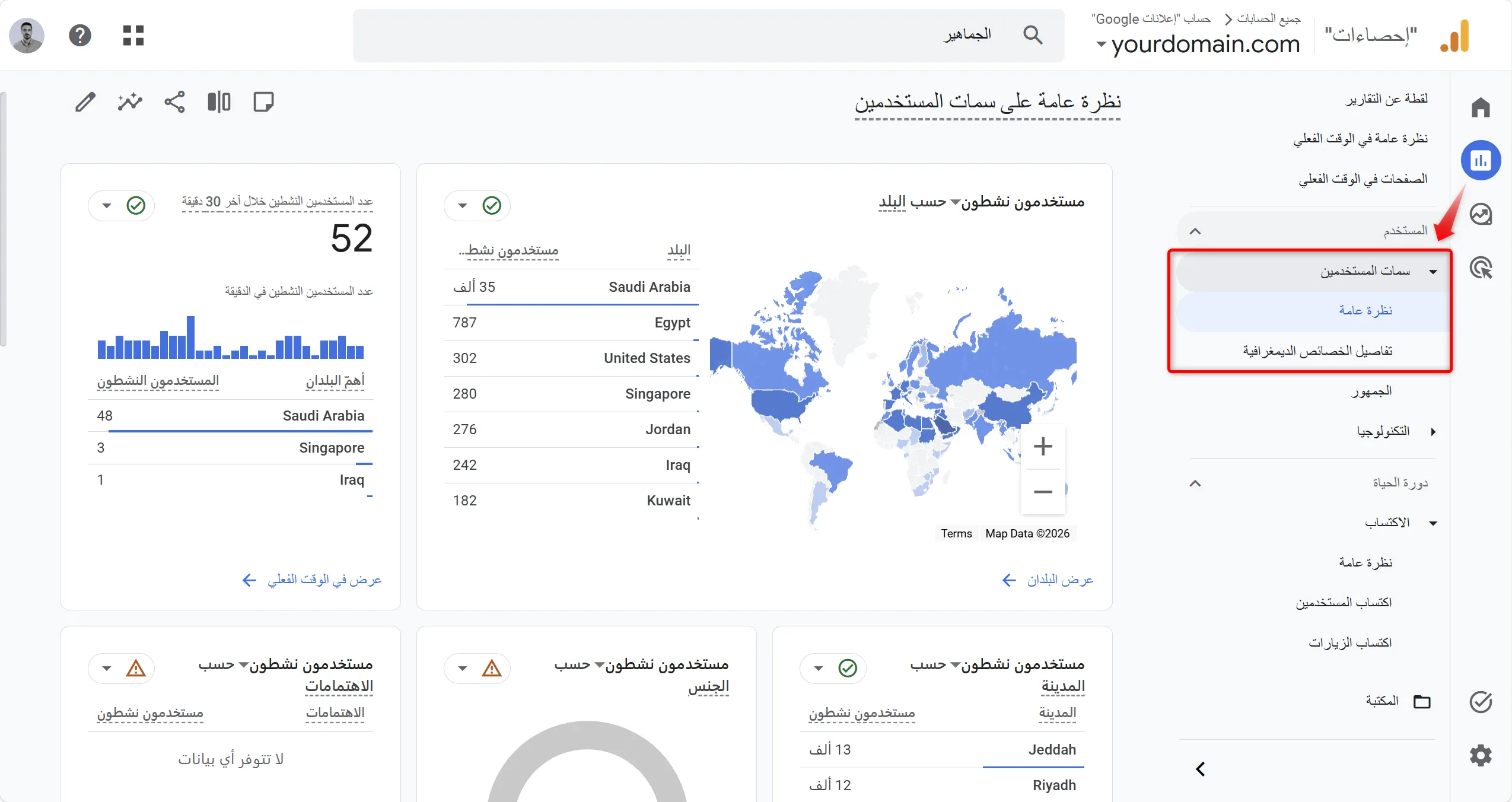The height and width of the screenshot is (802, 1512).
Task: Click the note/annotation icon in toolbar
Action: [x=263, y=102]
